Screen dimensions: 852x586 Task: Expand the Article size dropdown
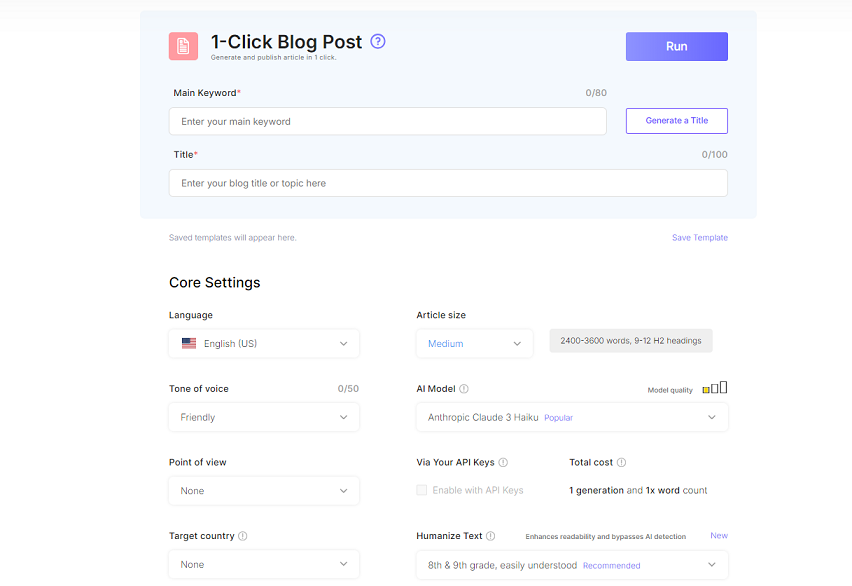pyautogui.click(x=475, y=344)
